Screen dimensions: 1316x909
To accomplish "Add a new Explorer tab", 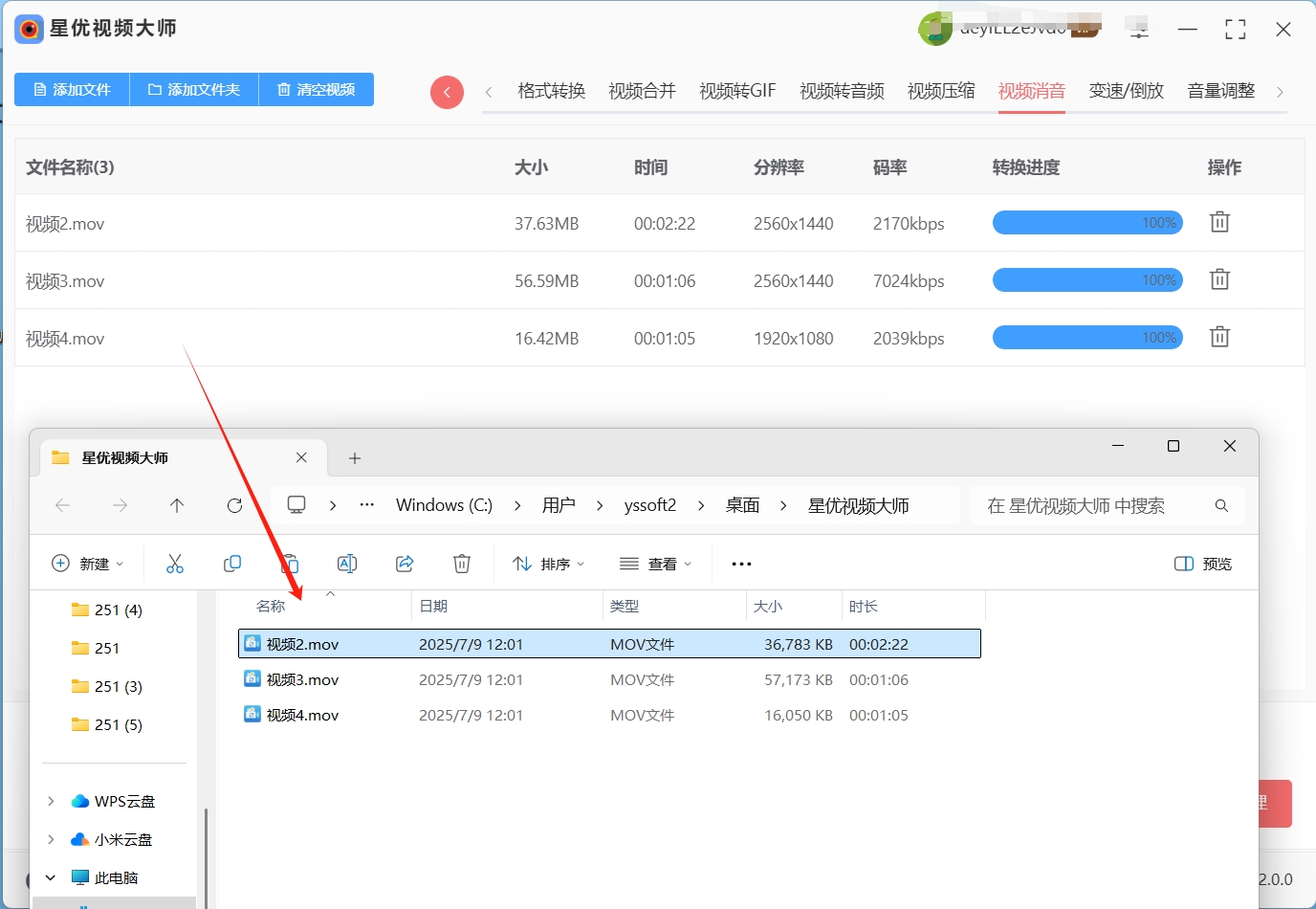I will click(355, 458).
